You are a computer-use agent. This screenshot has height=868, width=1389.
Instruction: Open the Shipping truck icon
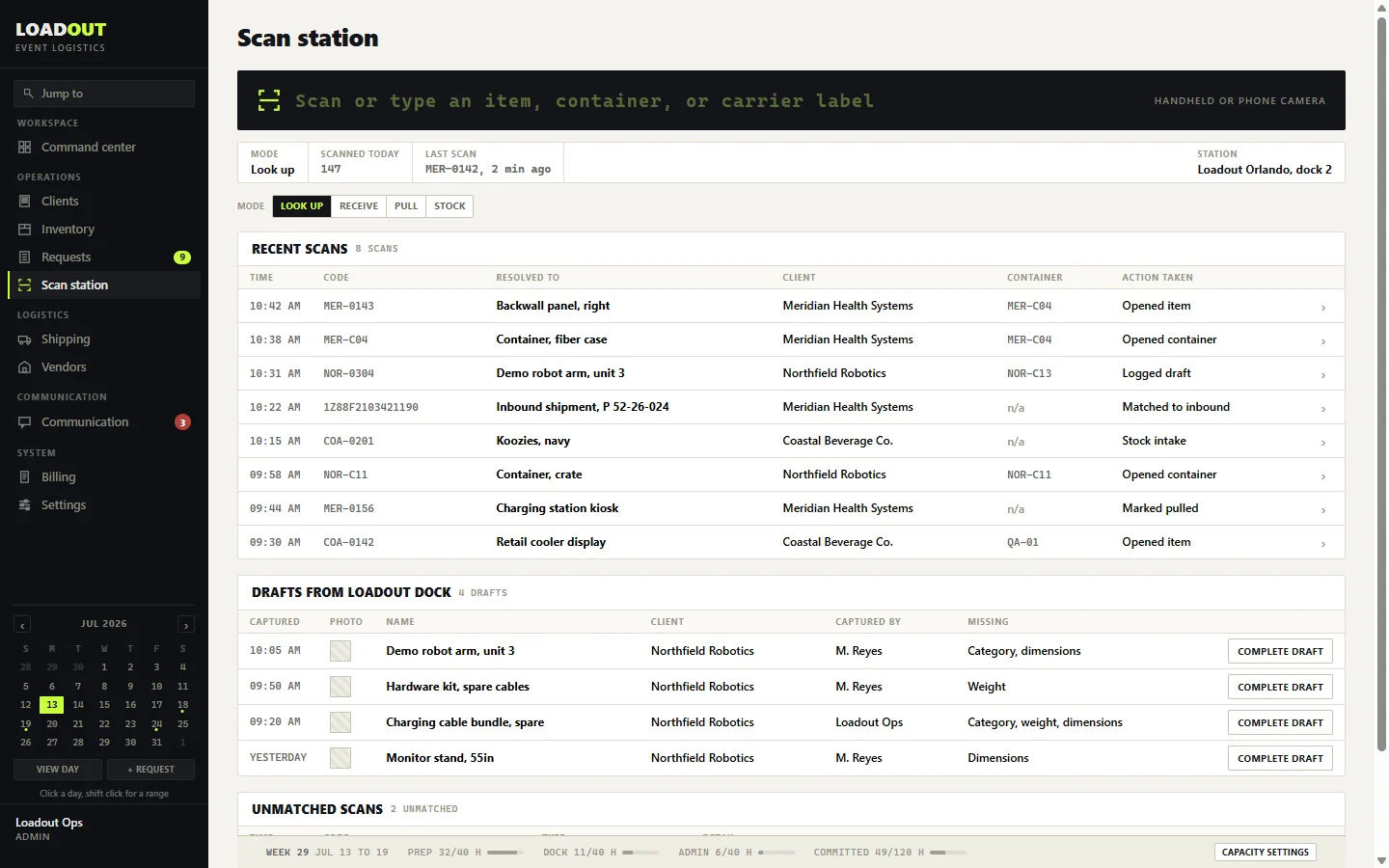[25, 339]
